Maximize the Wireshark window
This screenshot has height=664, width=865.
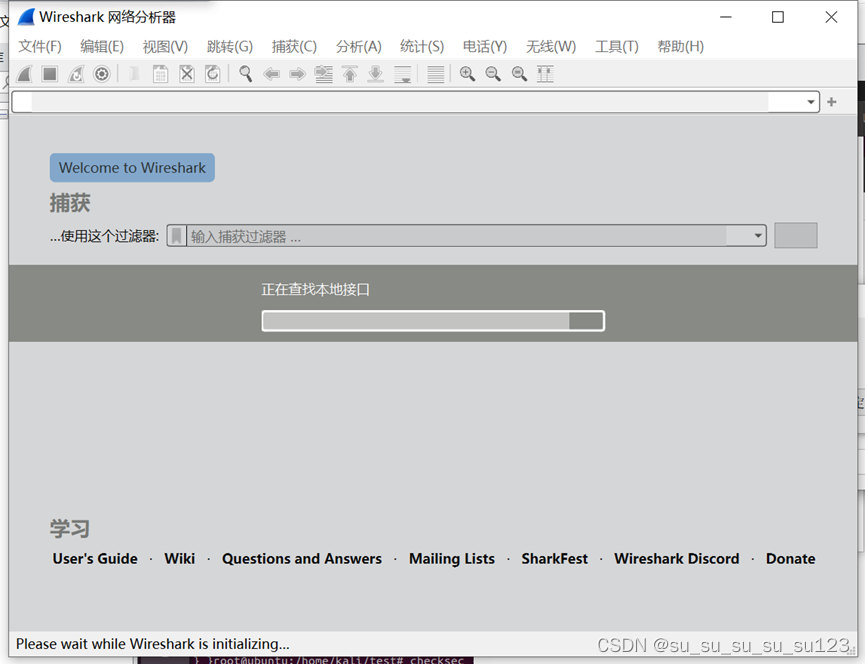pyautogui.click(x=778, y=17)
